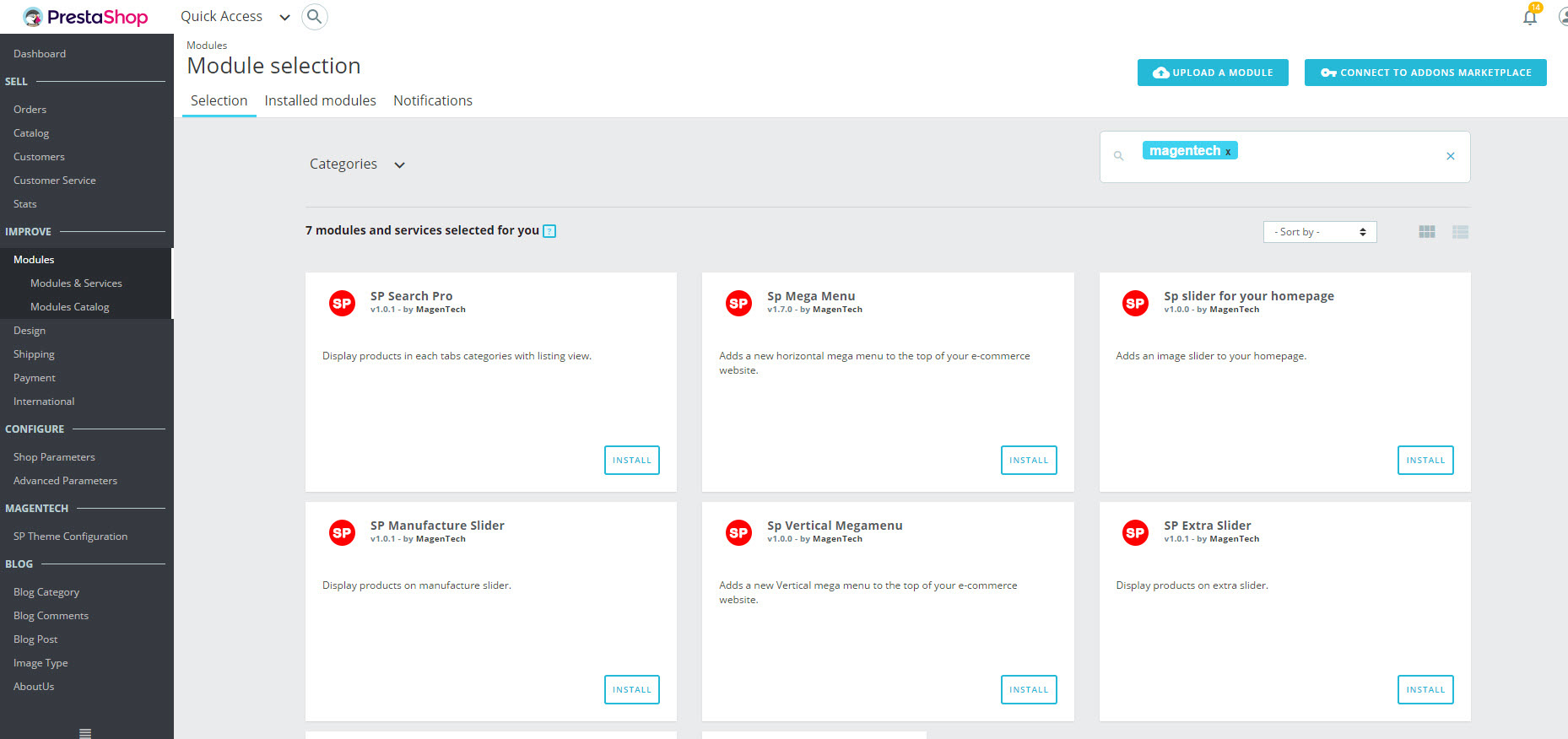Install the SP Extra Slider module
The height and width of the screenshot is (739, 1568).
[x=1425, y=689]
